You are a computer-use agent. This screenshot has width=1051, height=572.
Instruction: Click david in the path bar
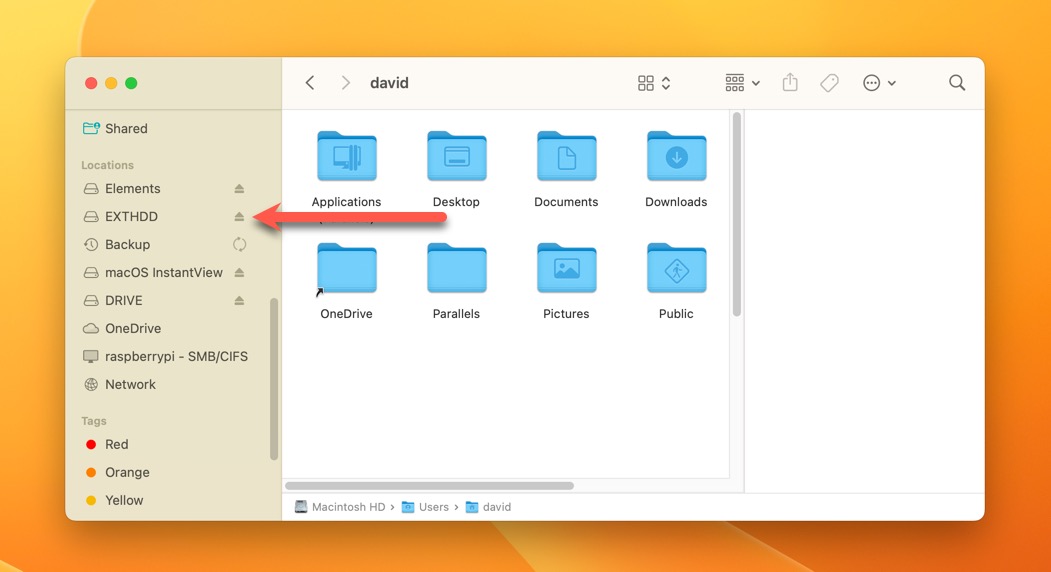[488, 507]
